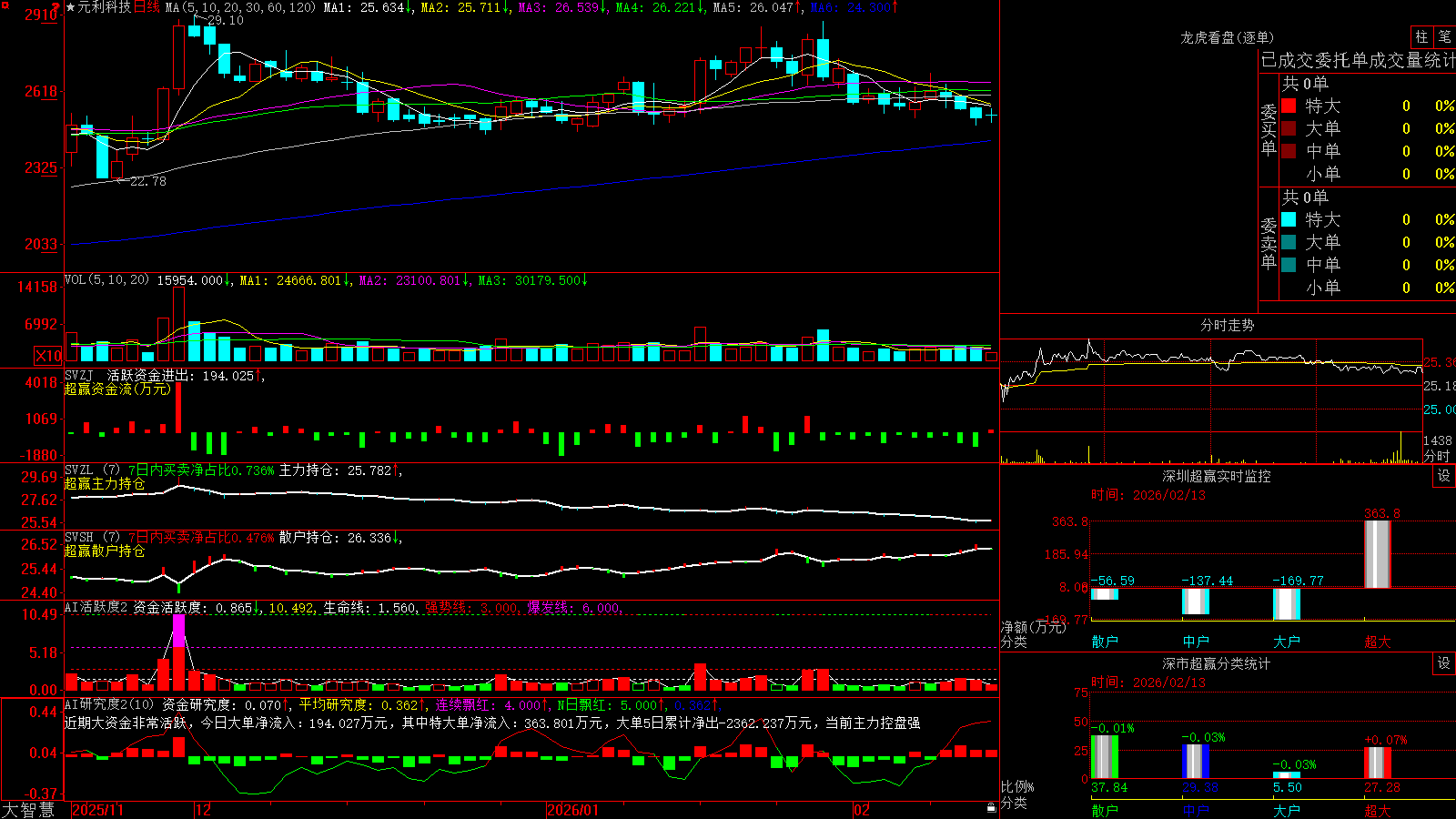Click the magenta 爆发线 spike bar in AI活跃度2
The image size is (1456, 819).
tap(178, 631)
